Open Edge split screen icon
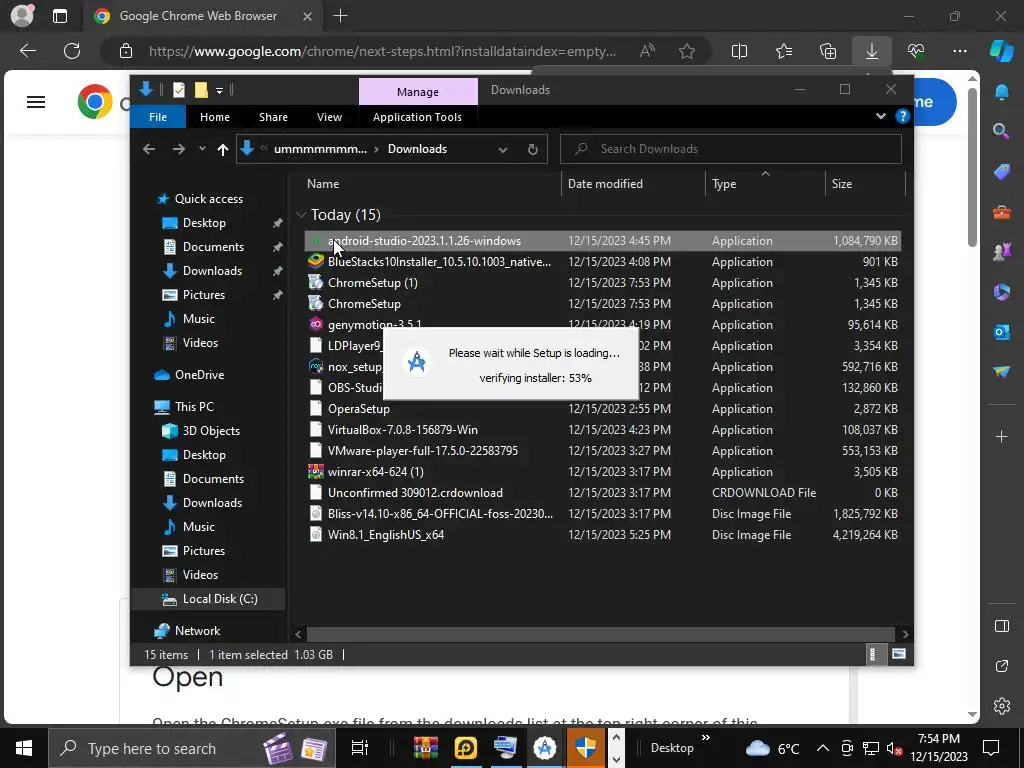Screen dimensions: 1024x768 [739, 51]
